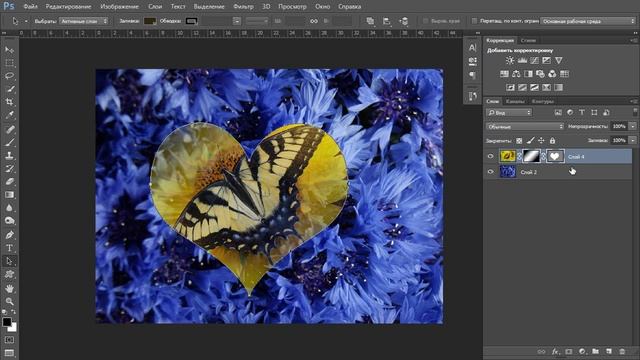Open the Изображение menu
The image size is (640, 360).
tap(119, 7)
